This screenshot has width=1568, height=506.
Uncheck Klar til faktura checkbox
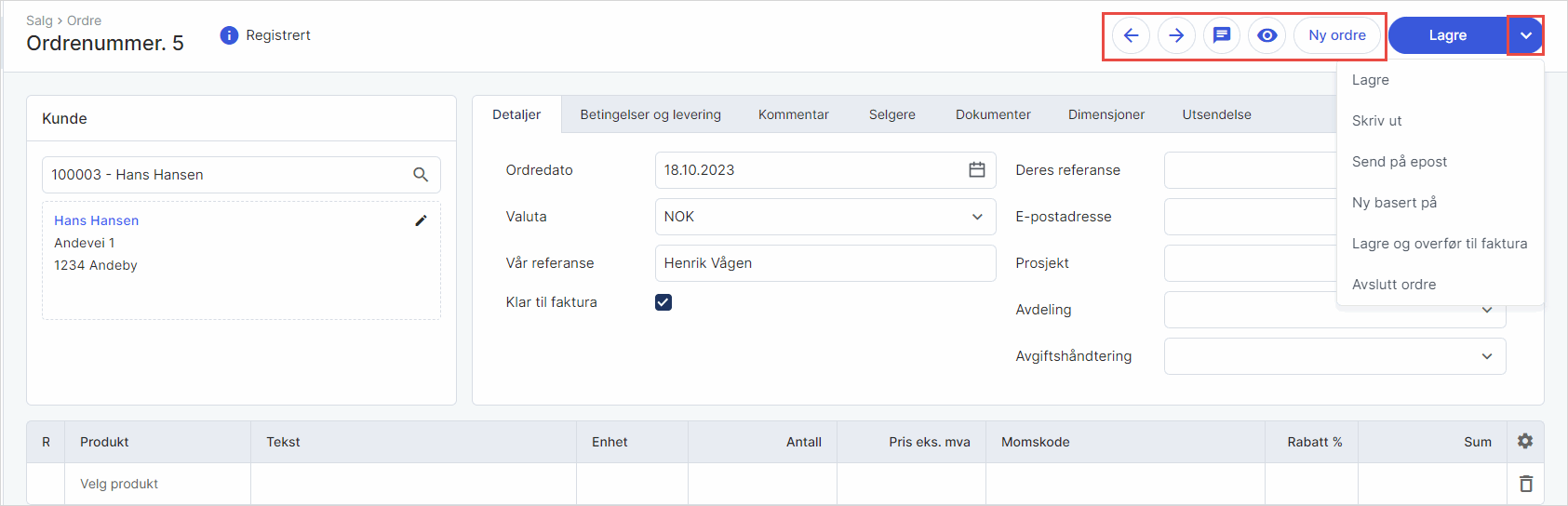pos(663,302)
